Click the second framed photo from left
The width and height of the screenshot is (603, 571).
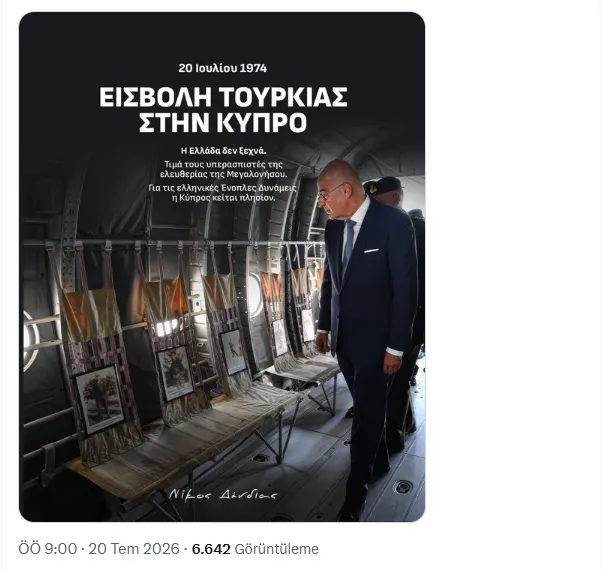coord(175,373)
